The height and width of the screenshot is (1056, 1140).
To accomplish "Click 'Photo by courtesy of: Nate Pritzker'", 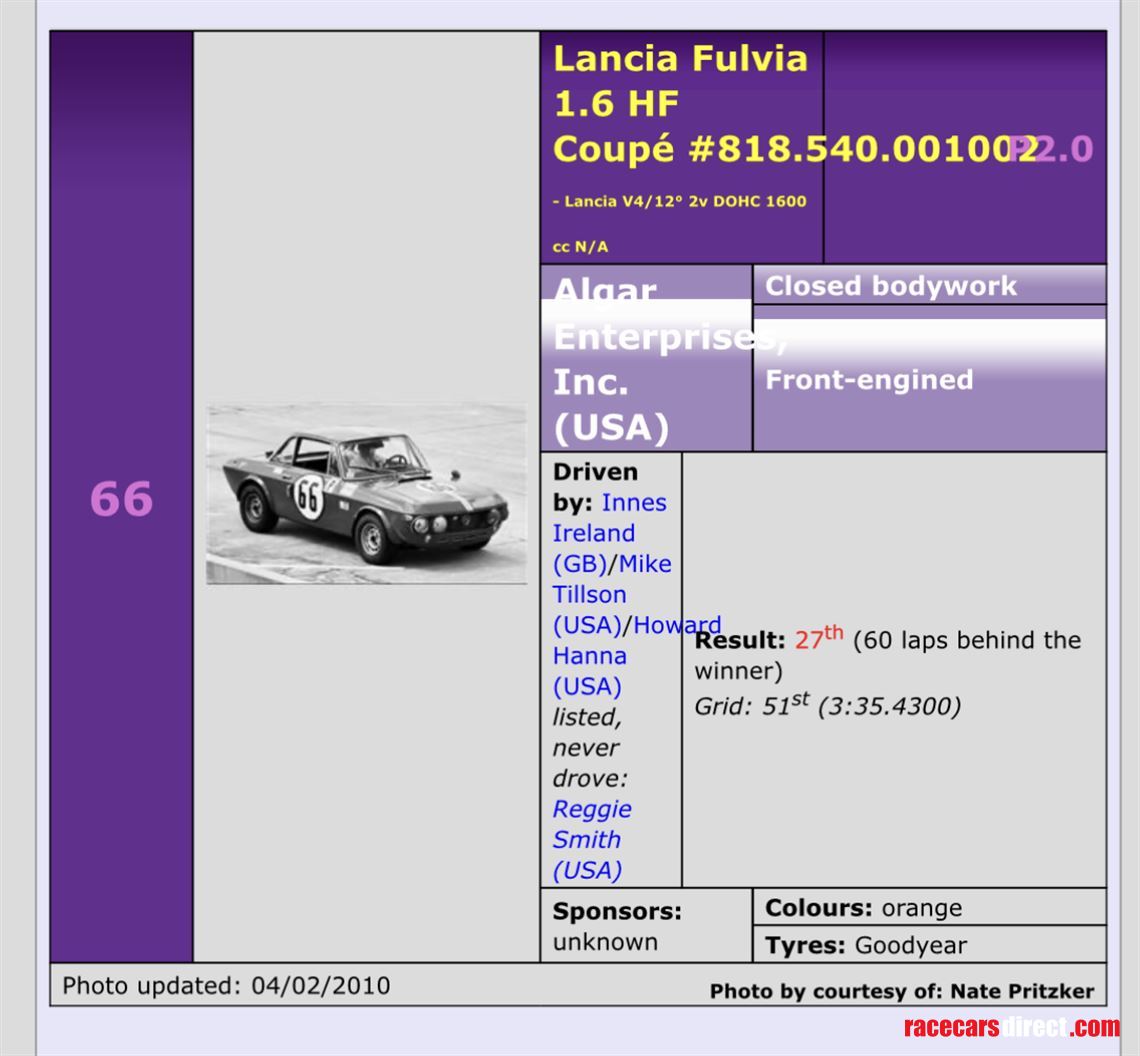I will point(902,991).
